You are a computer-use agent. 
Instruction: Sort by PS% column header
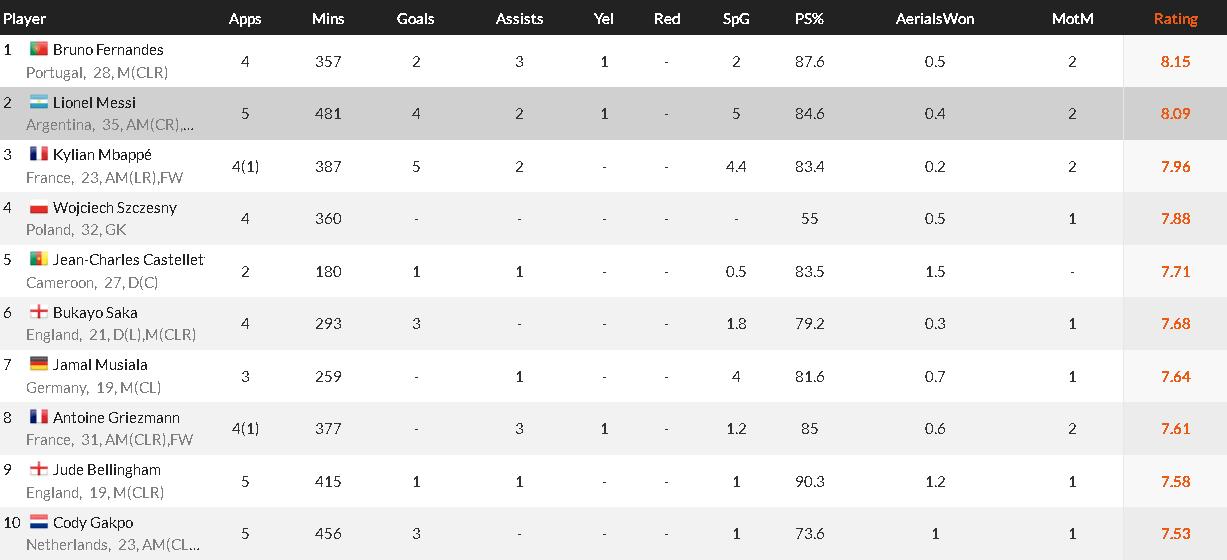point(809,19)
